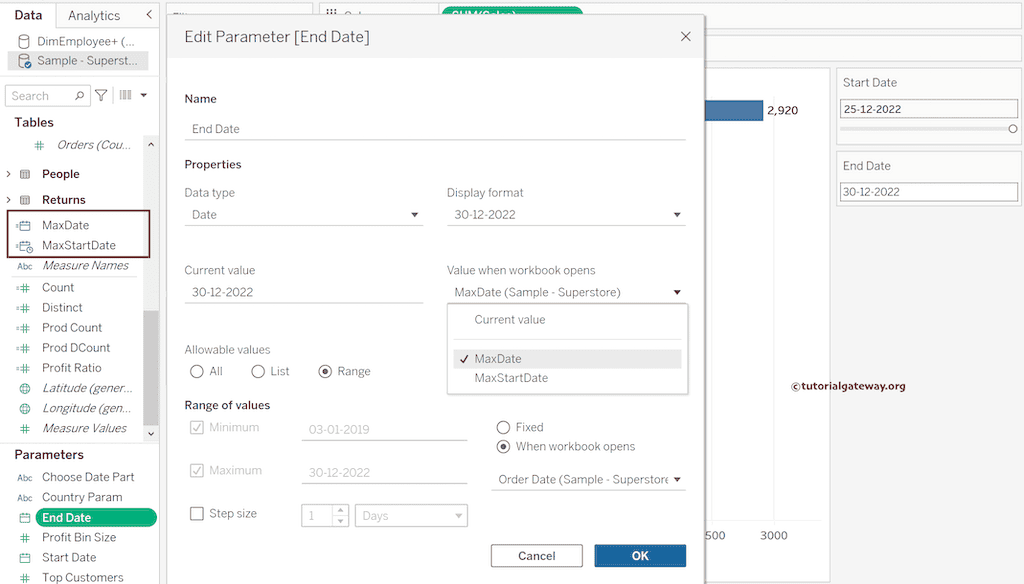Click the magnifier icon in the Search field
The height and width of the screenshot is (584, 1024).
(x=80, y=95)
